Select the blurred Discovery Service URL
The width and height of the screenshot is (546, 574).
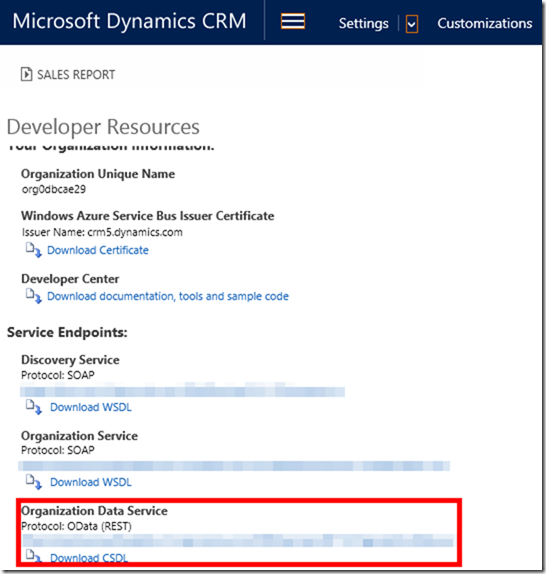[x=182, y=391]
